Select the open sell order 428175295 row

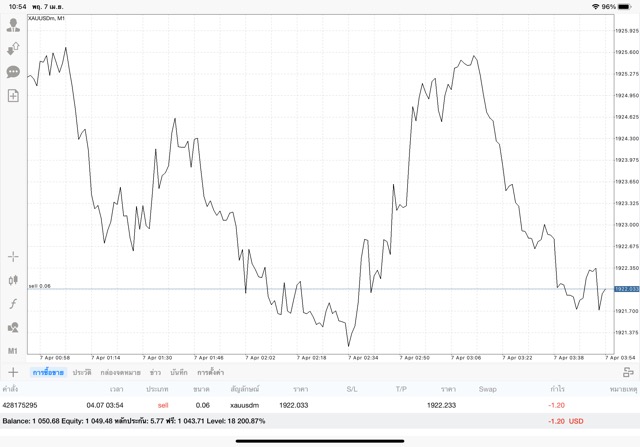click(300, 405)
